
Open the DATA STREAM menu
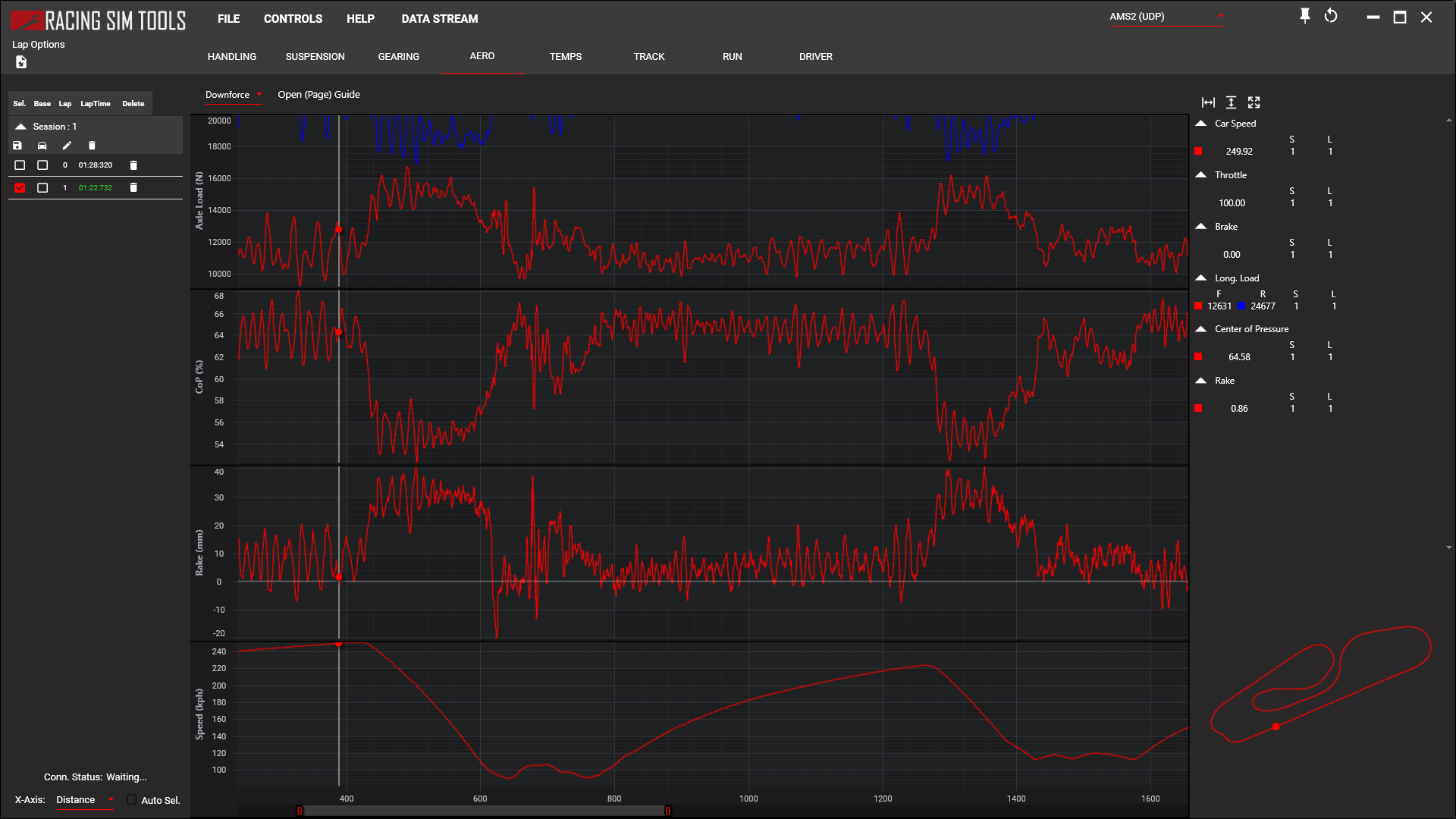[x=439, y=19]
